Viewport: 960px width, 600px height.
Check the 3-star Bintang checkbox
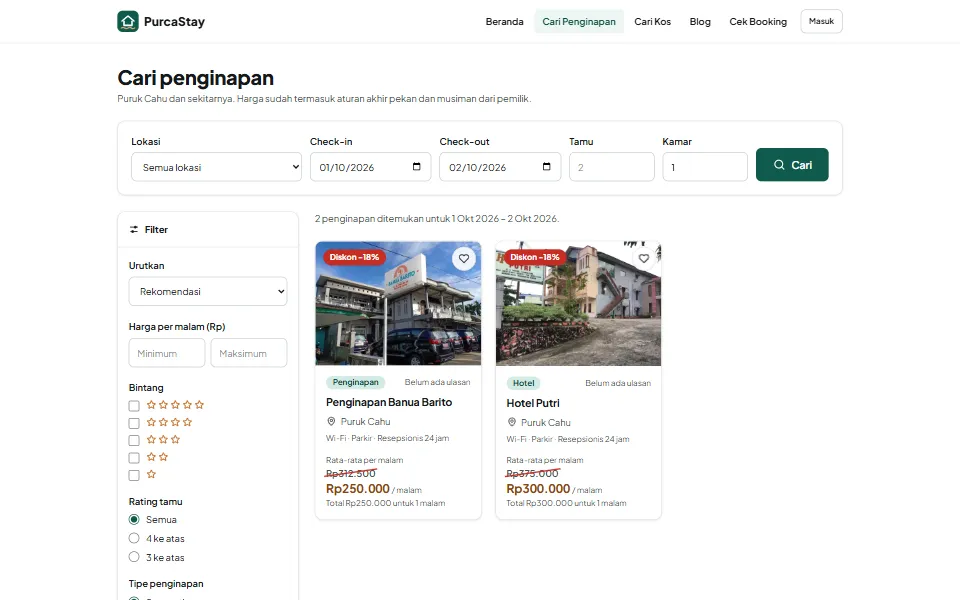pyautogui.click(x=134, y=440)
